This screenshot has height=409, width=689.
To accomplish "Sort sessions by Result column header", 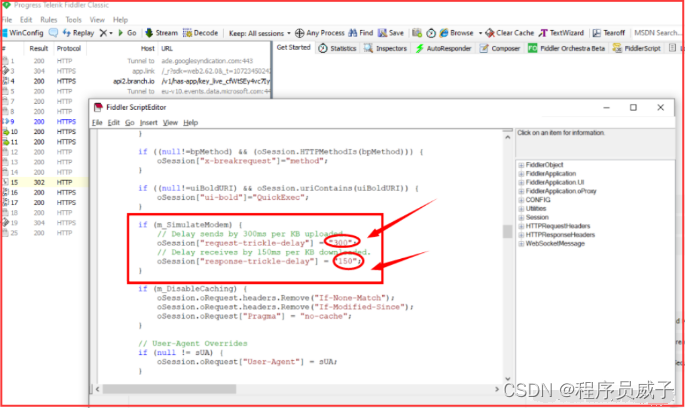I will click(x=39, y=48).
